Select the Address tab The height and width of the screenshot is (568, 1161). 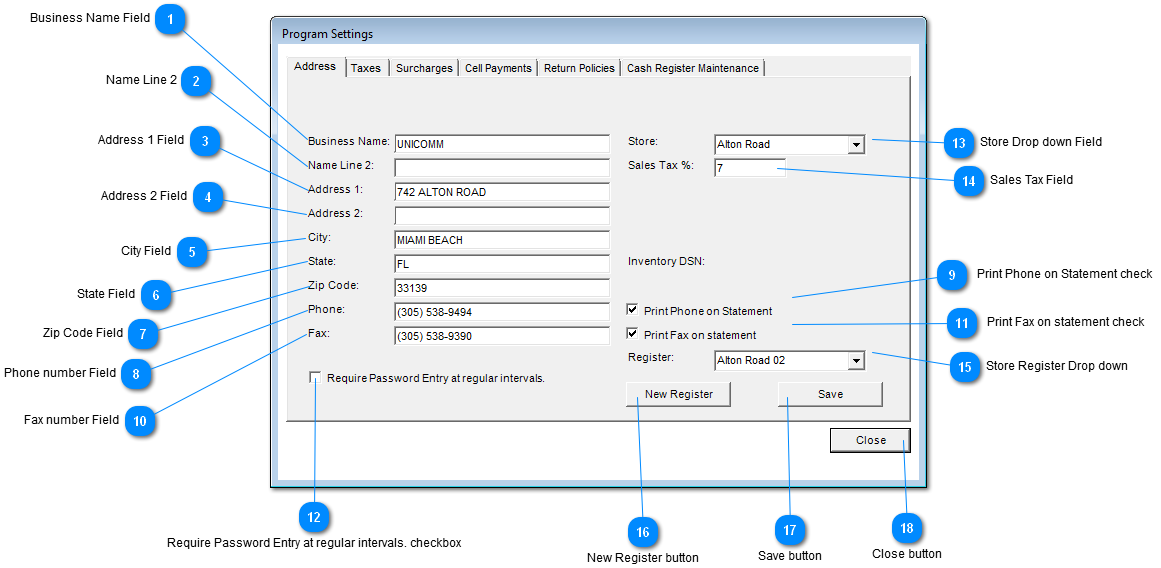(x=315, y=67)
